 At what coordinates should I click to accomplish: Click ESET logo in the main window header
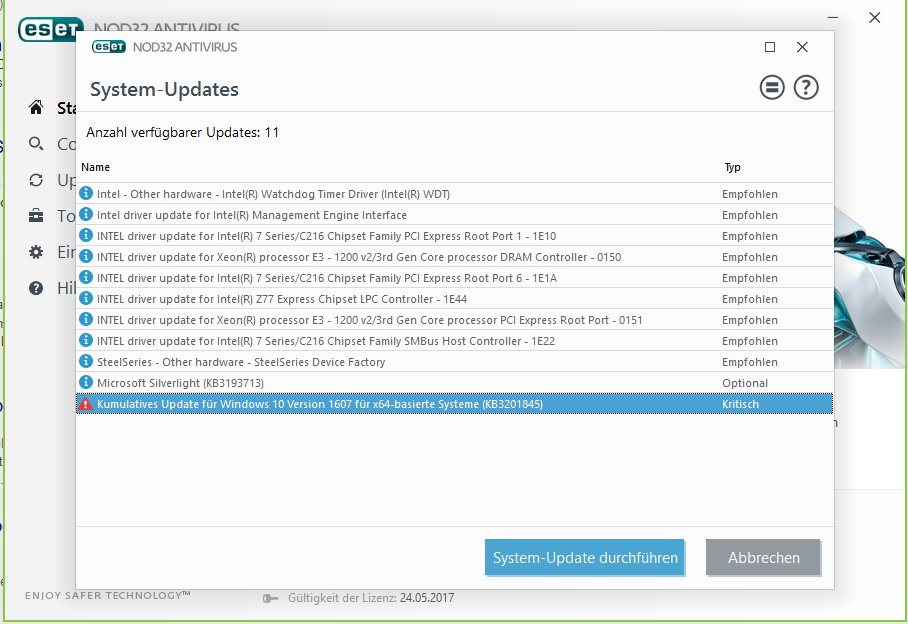50,30
